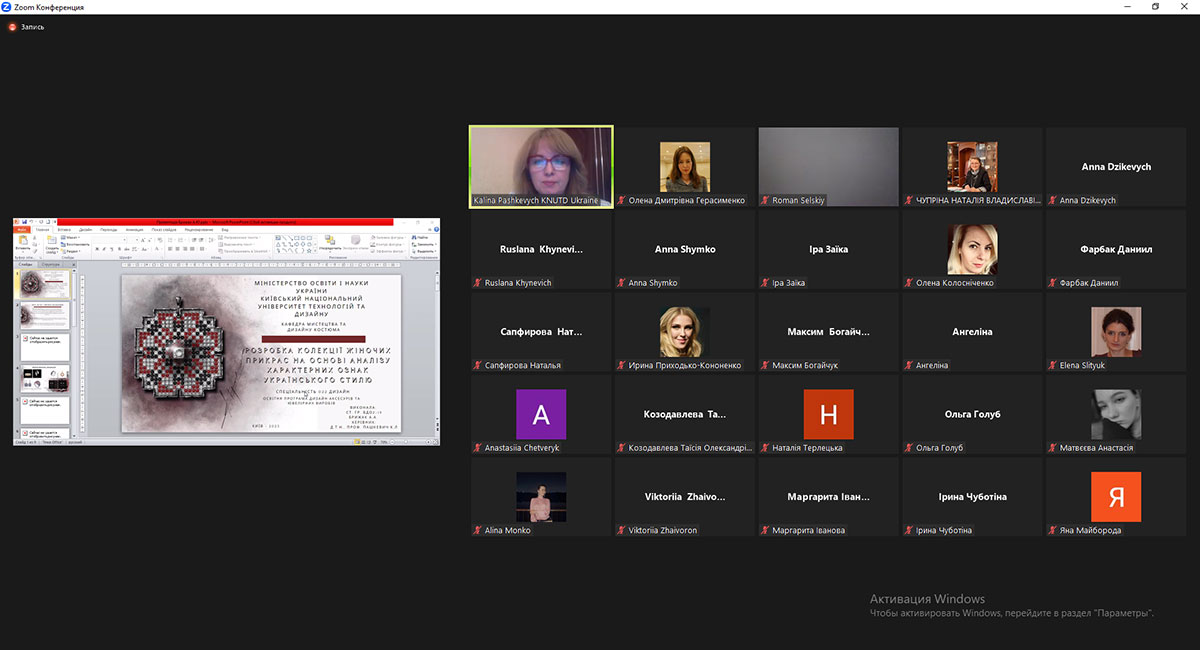Image resolution: width=1200 pixels, height=650 pixels.
Task: Select Roman Selskiy's gray video tile
Action: pyautogui.click(x=829, y=166)
